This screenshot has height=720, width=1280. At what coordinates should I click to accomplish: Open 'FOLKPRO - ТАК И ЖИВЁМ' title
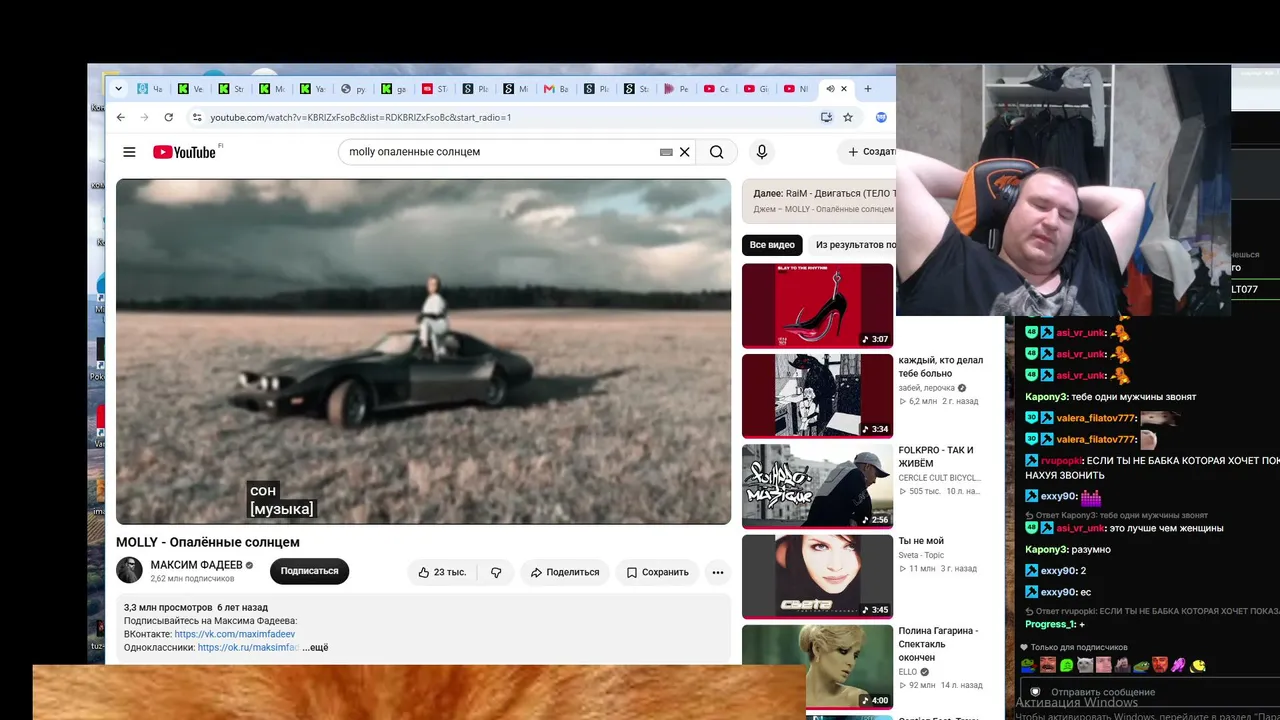click(x=936, y=457)
